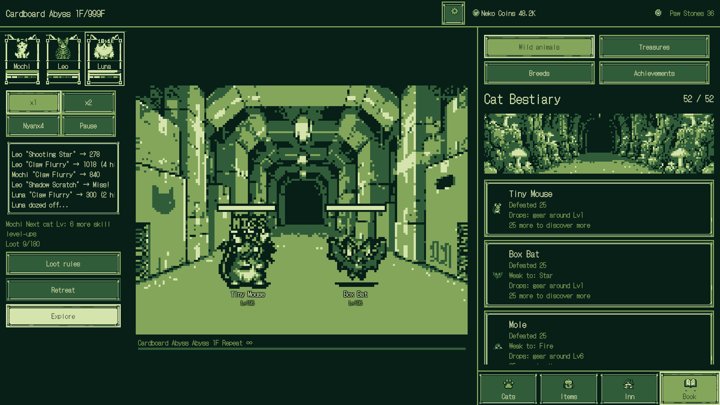Click the 'Leo "Shadow Scratch" → Miss!' log line
Viewport: 720px width, 405px height.
tap(60, 185)
